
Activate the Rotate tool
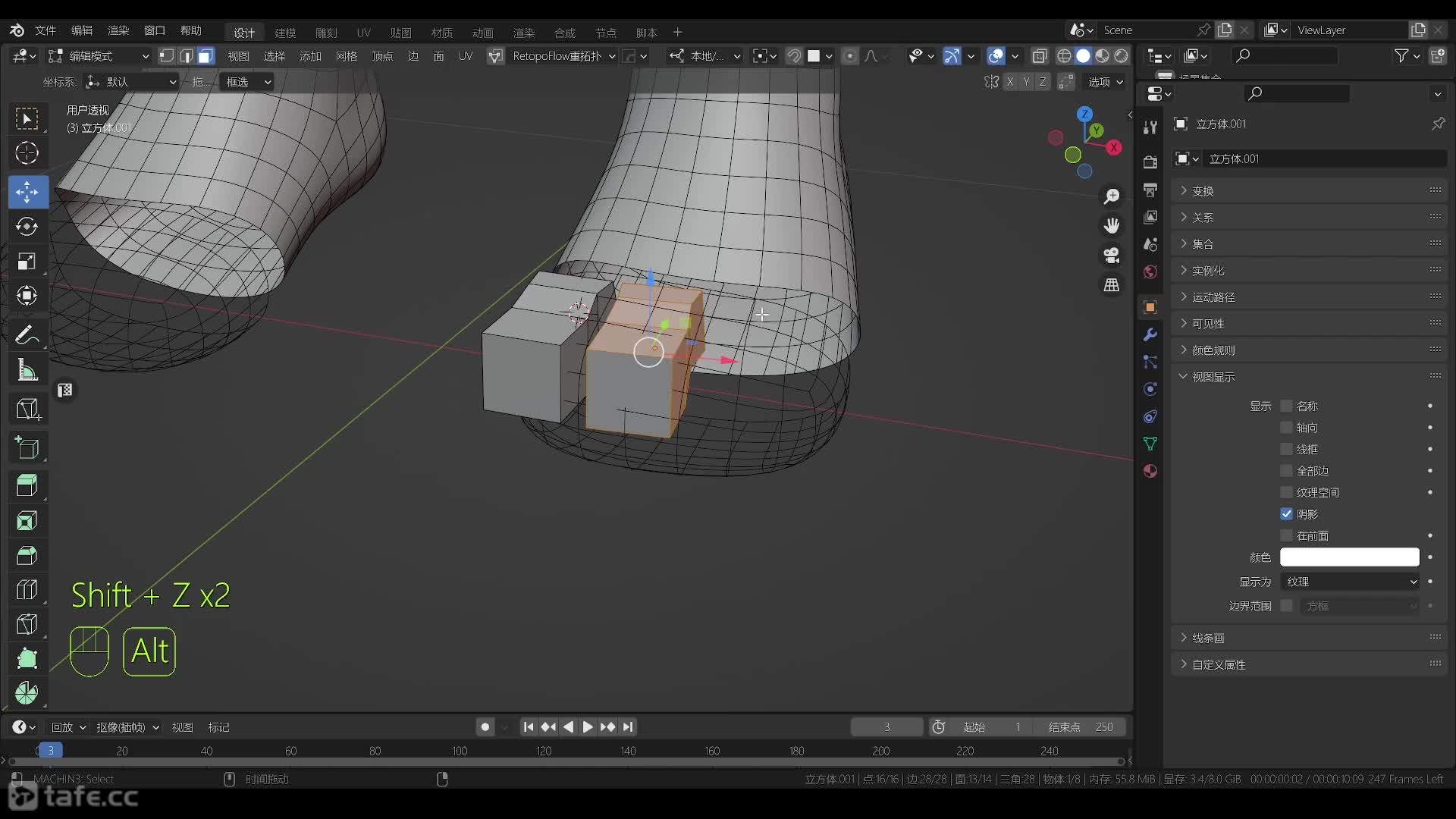(x=27, y=227)
